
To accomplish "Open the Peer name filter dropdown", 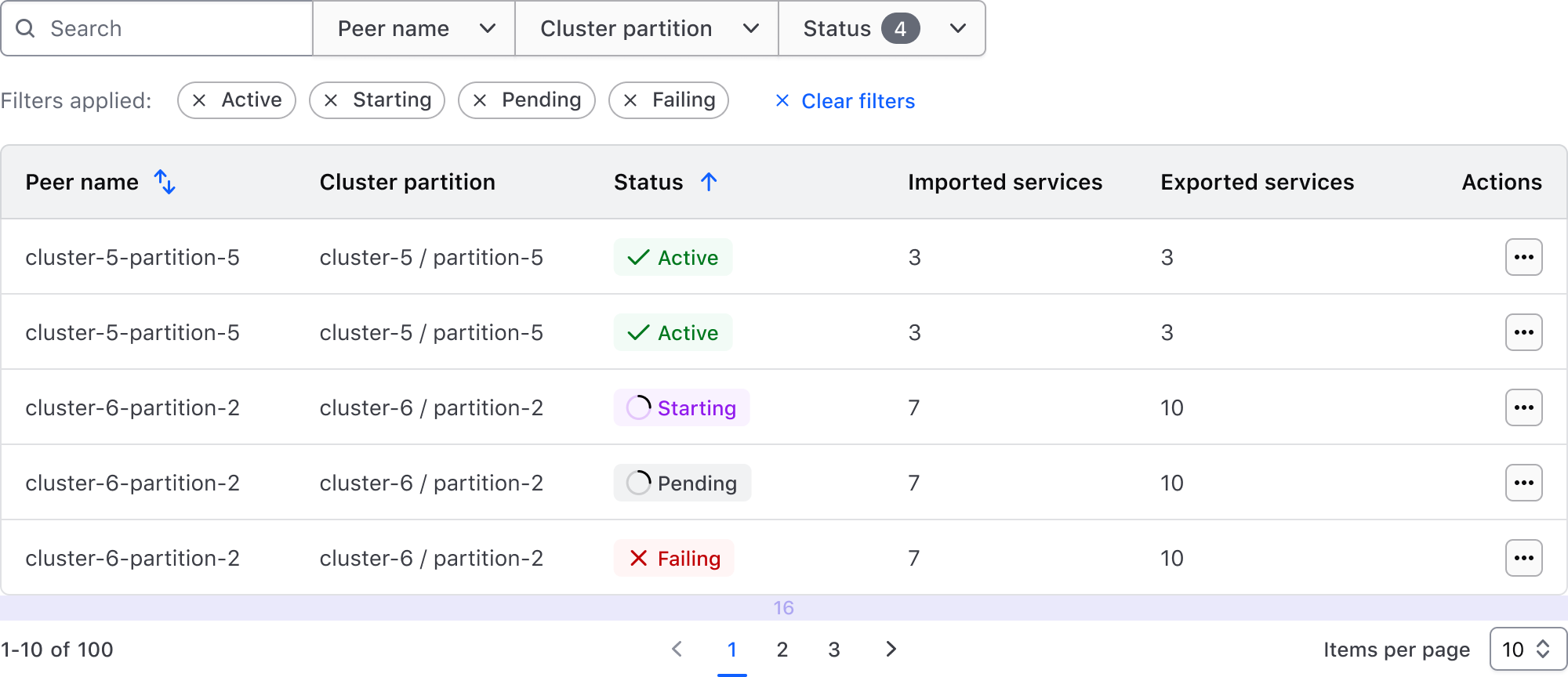I will coord(414,29).
